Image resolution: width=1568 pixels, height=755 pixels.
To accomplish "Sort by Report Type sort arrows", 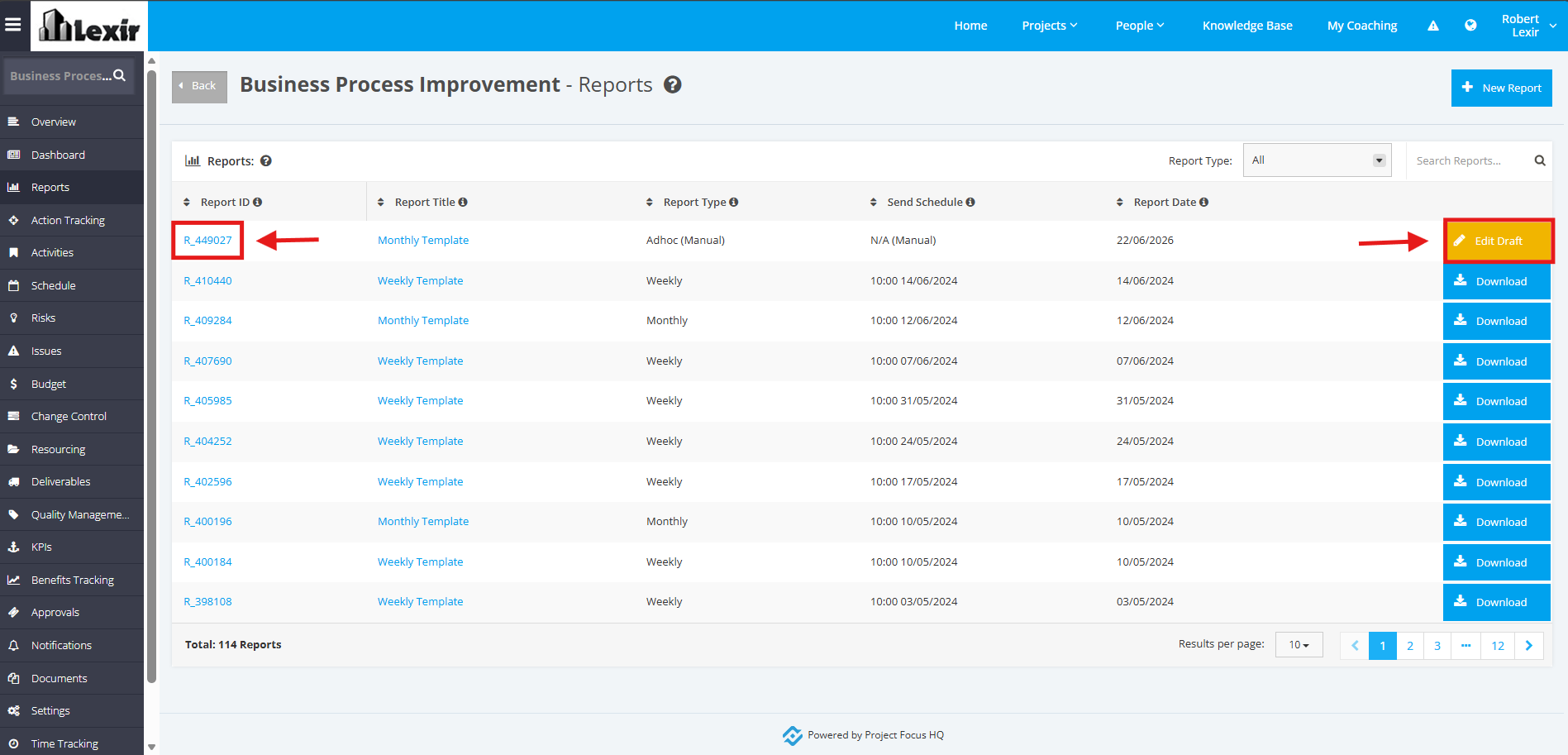I will pyautogui.click(x=650, y=202).
